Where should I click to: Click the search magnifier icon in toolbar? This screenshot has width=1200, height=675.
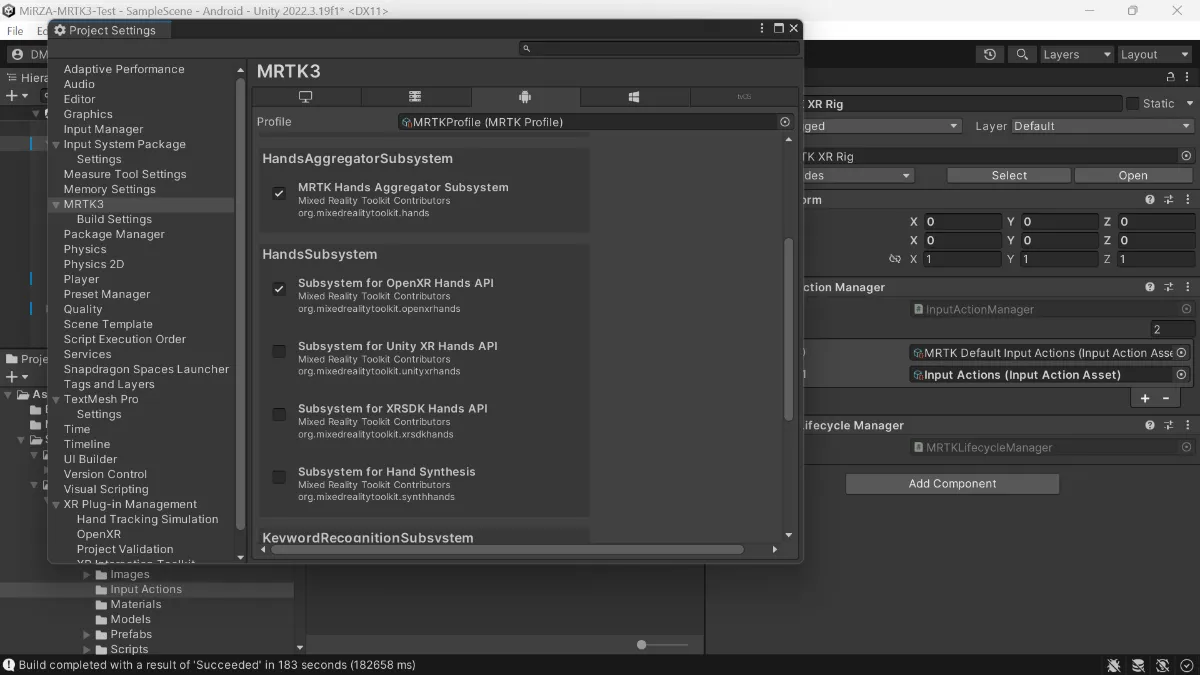click(1021, 55)
